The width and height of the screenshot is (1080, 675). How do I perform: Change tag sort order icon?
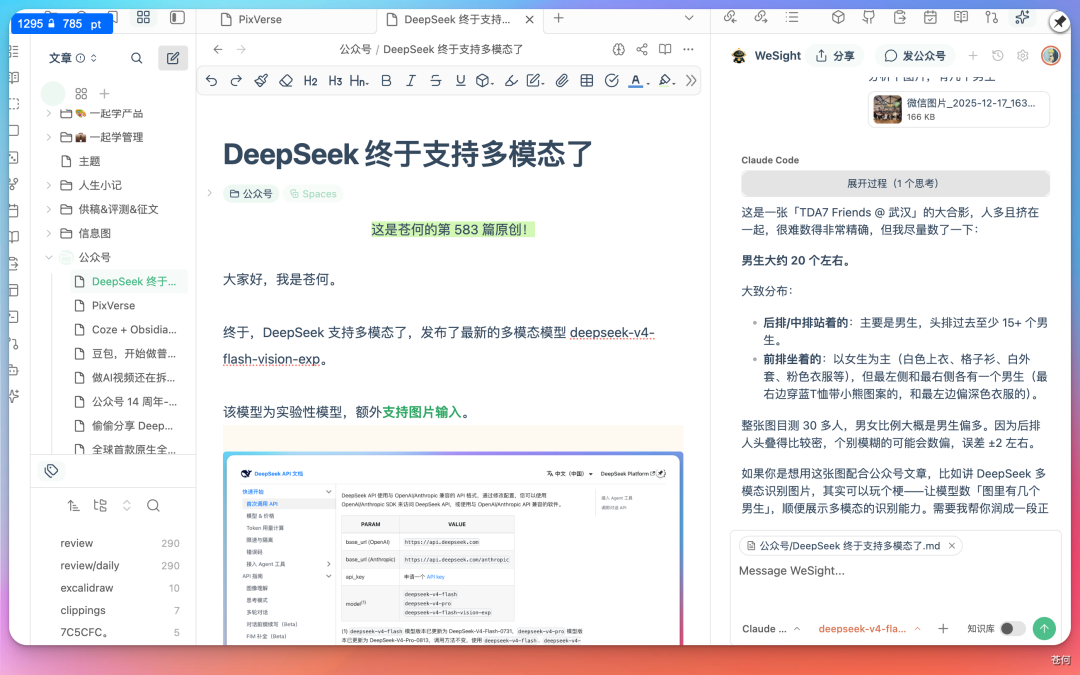(74, 506)
